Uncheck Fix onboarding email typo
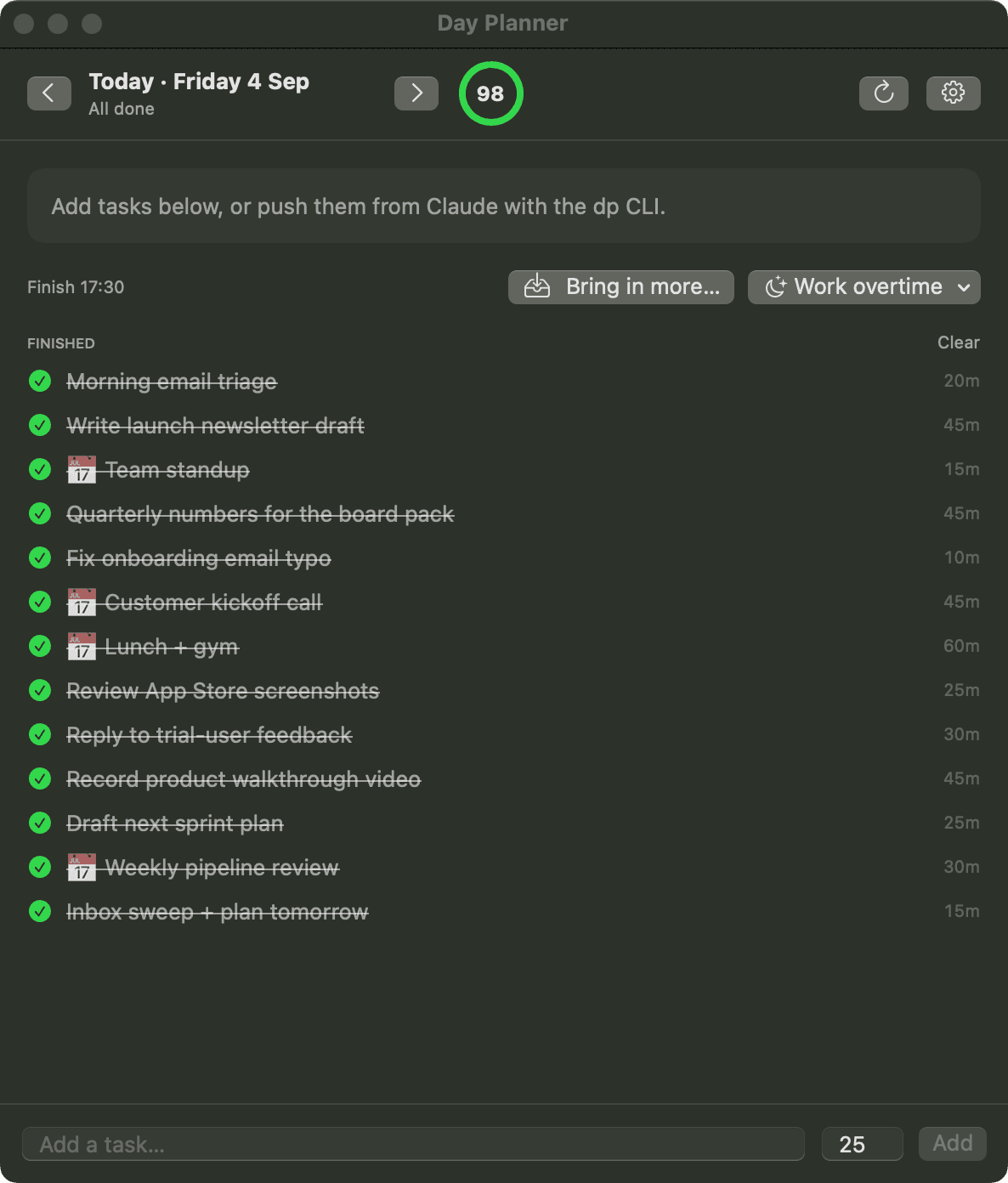 [x=40, y=558]
